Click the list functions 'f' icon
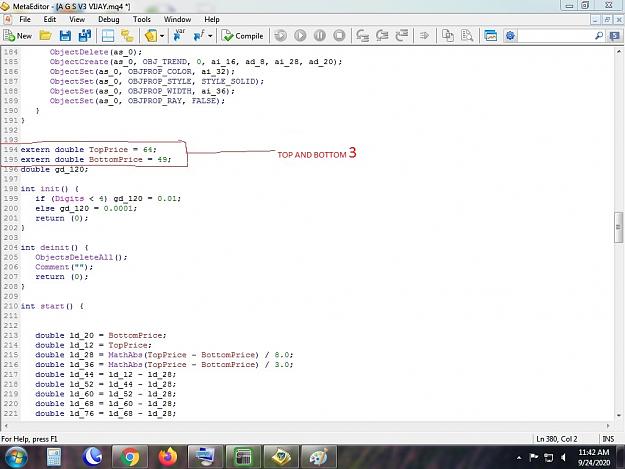 click(199, 35)
